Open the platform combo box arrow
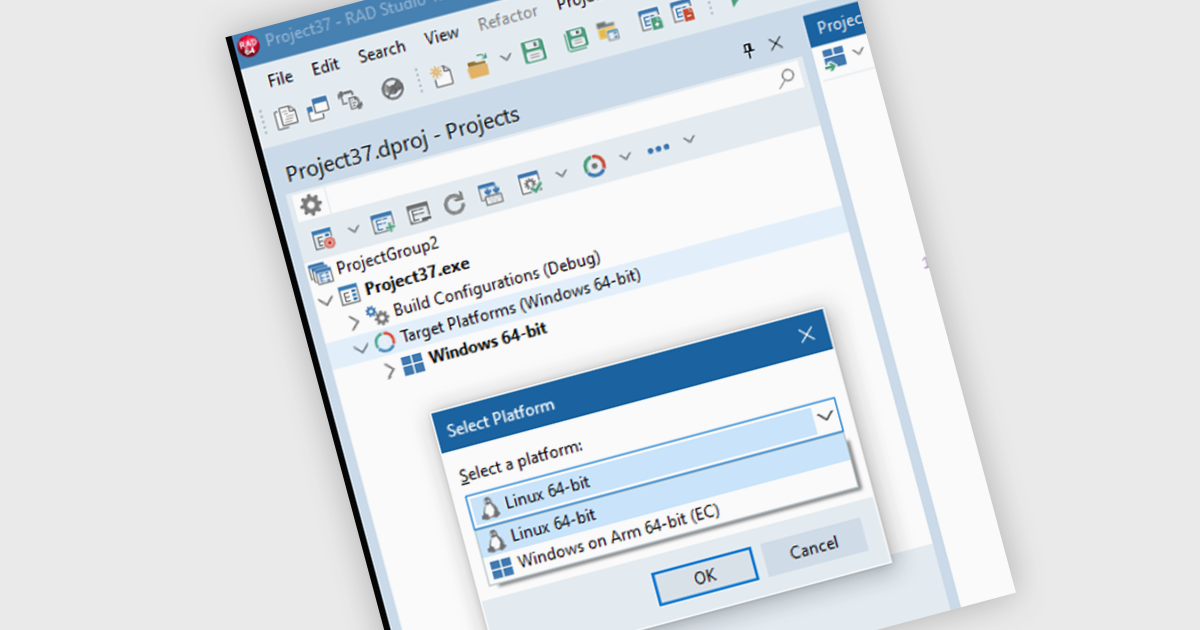 click(825, 414)
